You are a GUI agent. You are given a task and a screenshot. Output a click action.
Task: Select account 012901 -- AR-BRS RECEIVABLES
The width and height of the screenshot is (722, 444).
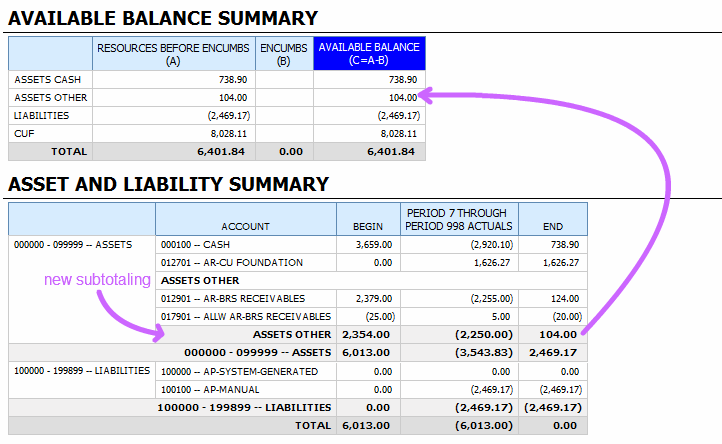pos(233,298)
